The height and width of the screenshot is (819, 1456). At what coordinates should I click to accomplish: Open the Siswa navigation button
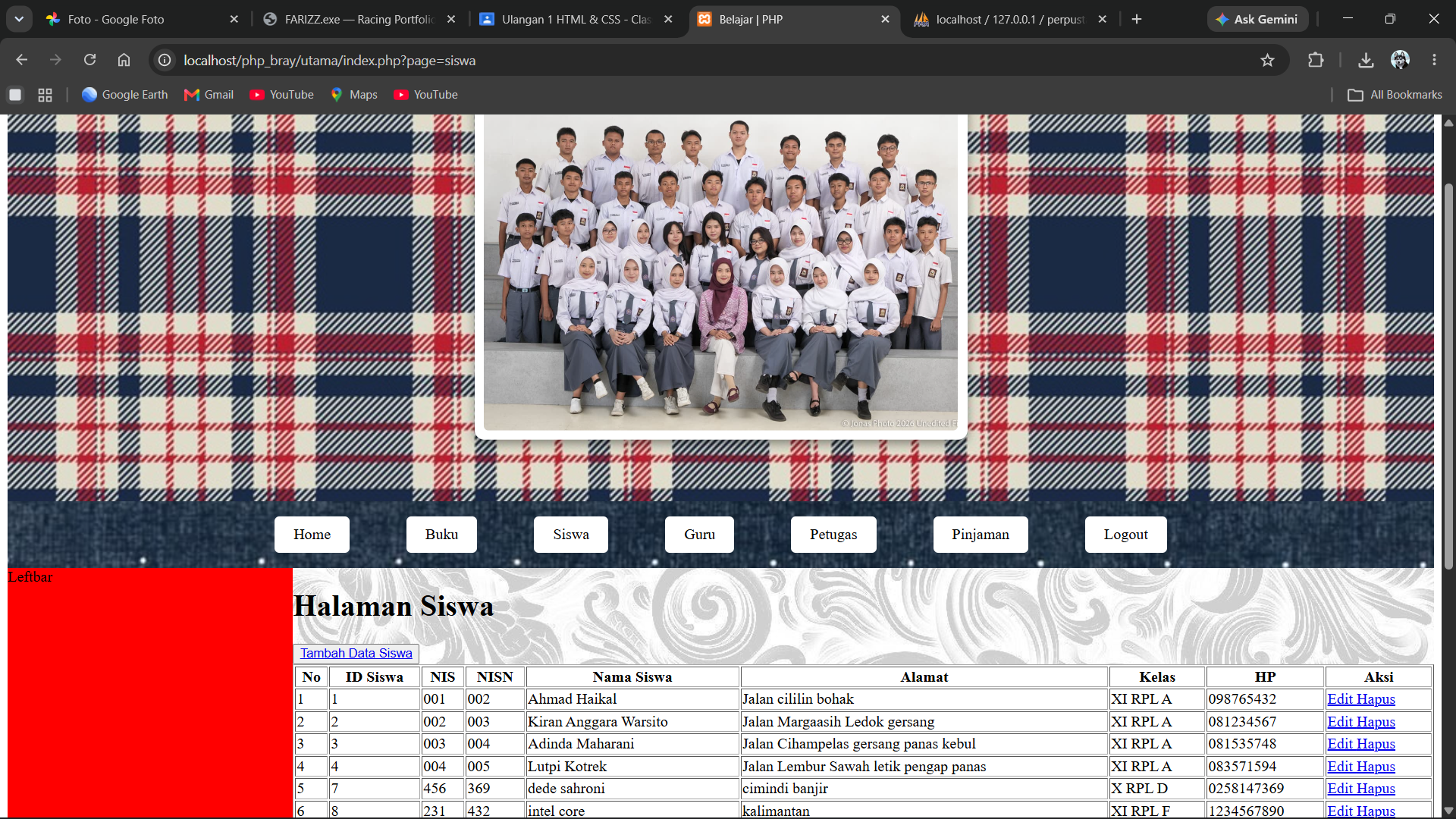point(571,535)
